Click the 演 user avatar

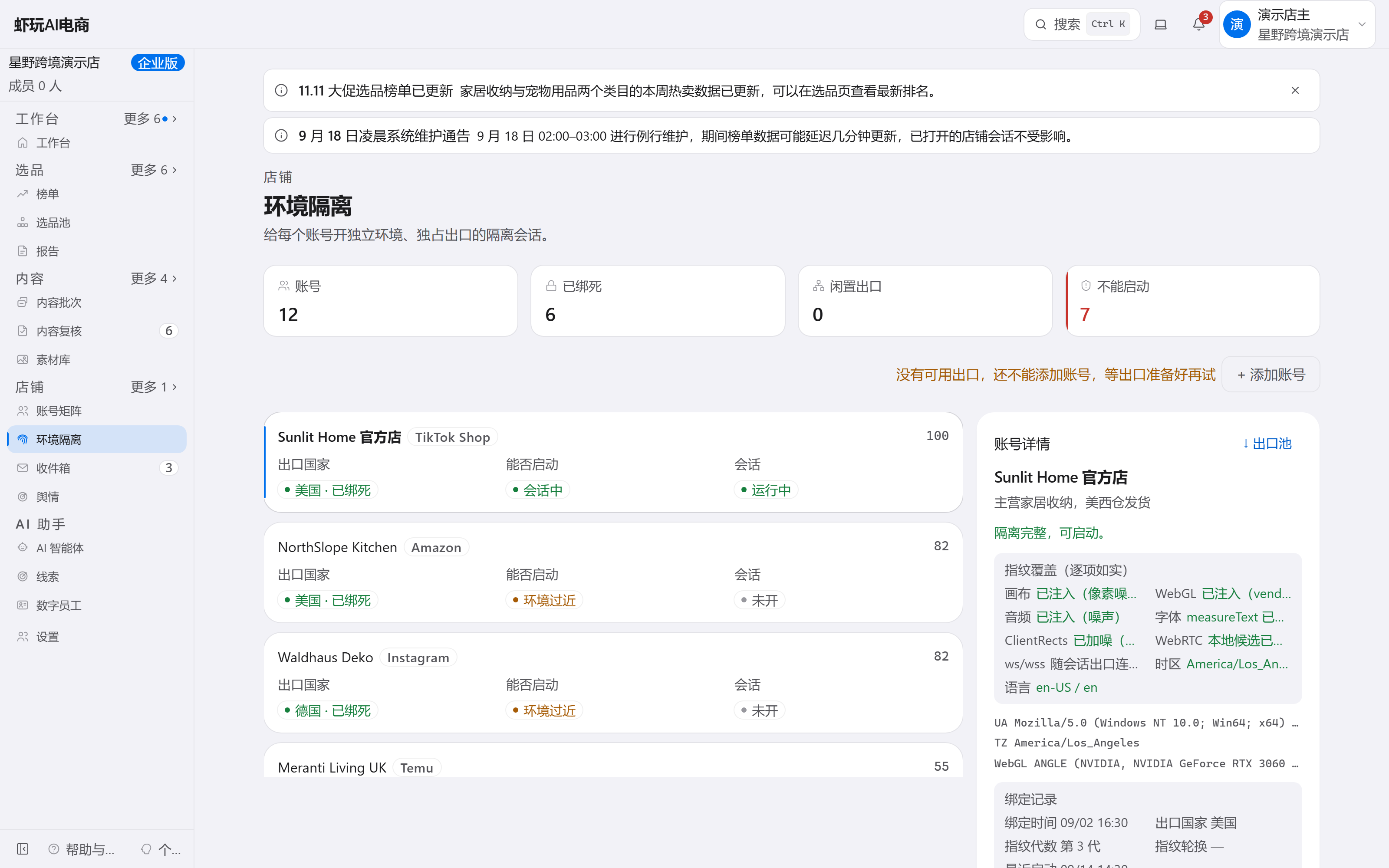click(1237, 24)
